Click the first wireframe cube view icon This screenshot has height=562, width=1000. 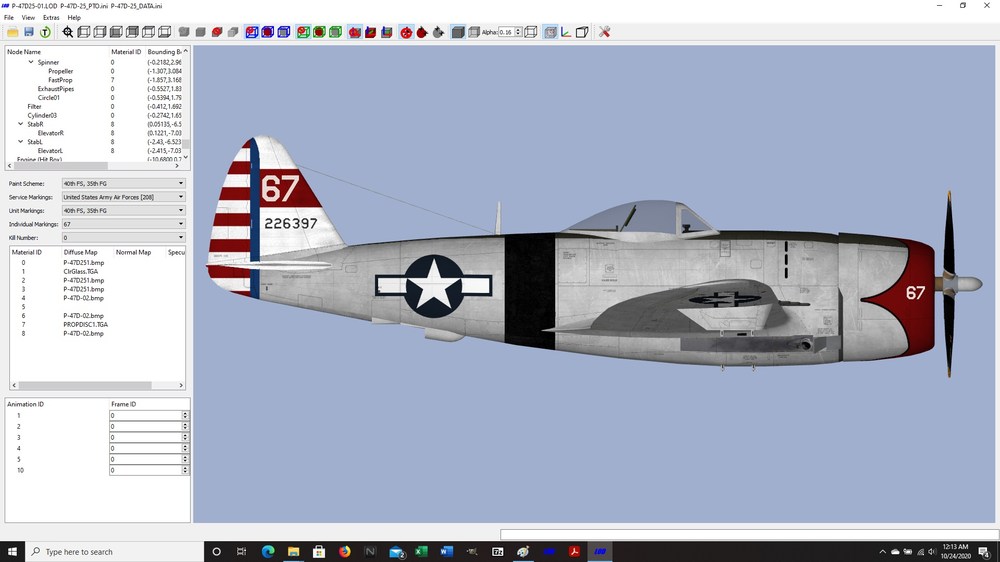pos(84,32)
